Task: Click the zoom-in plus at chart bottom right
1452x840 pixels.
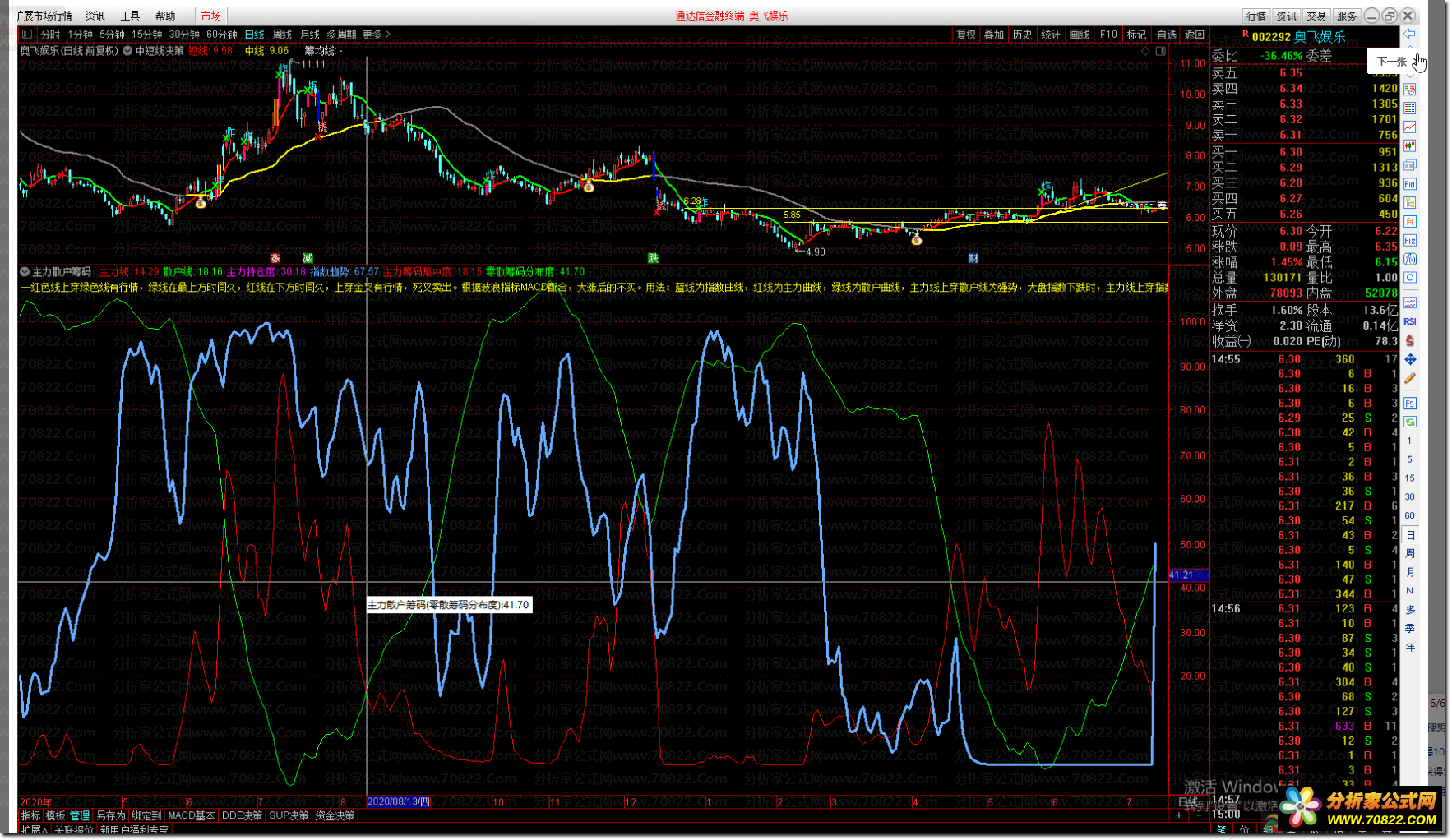Action: tap(1179, 815)
